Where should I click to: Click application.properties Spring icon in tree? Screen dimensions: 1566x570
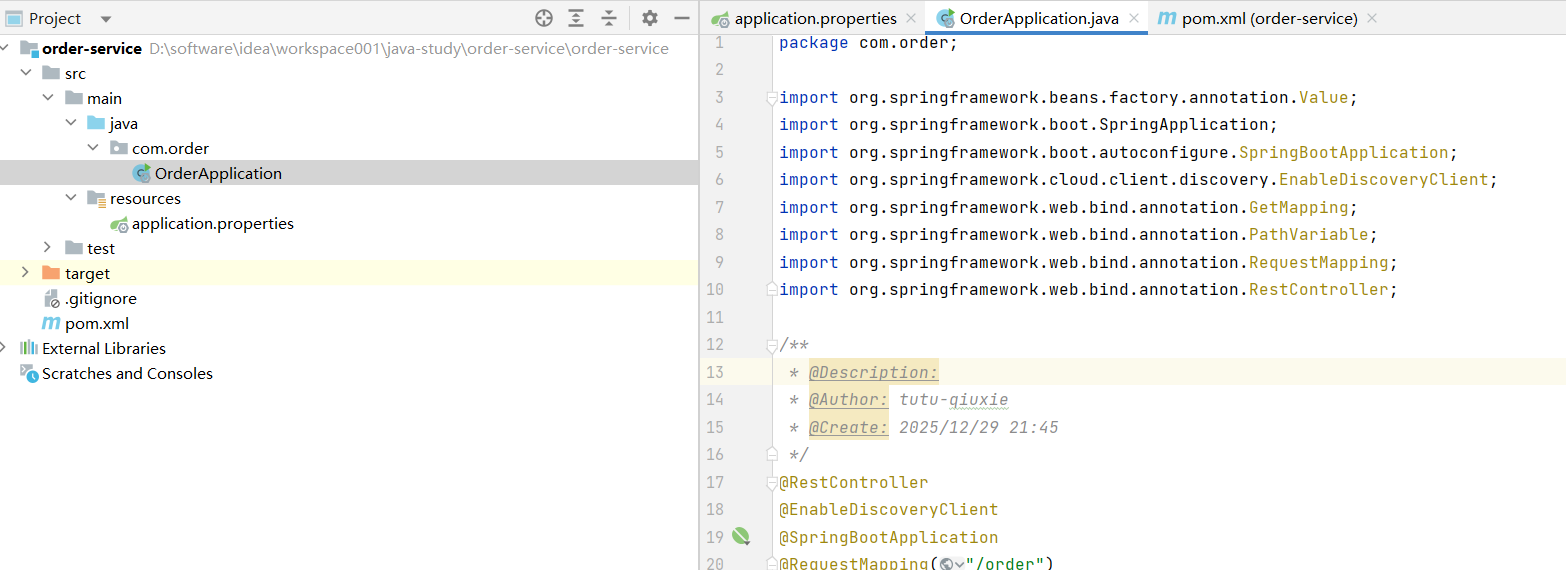pos(119,224)
